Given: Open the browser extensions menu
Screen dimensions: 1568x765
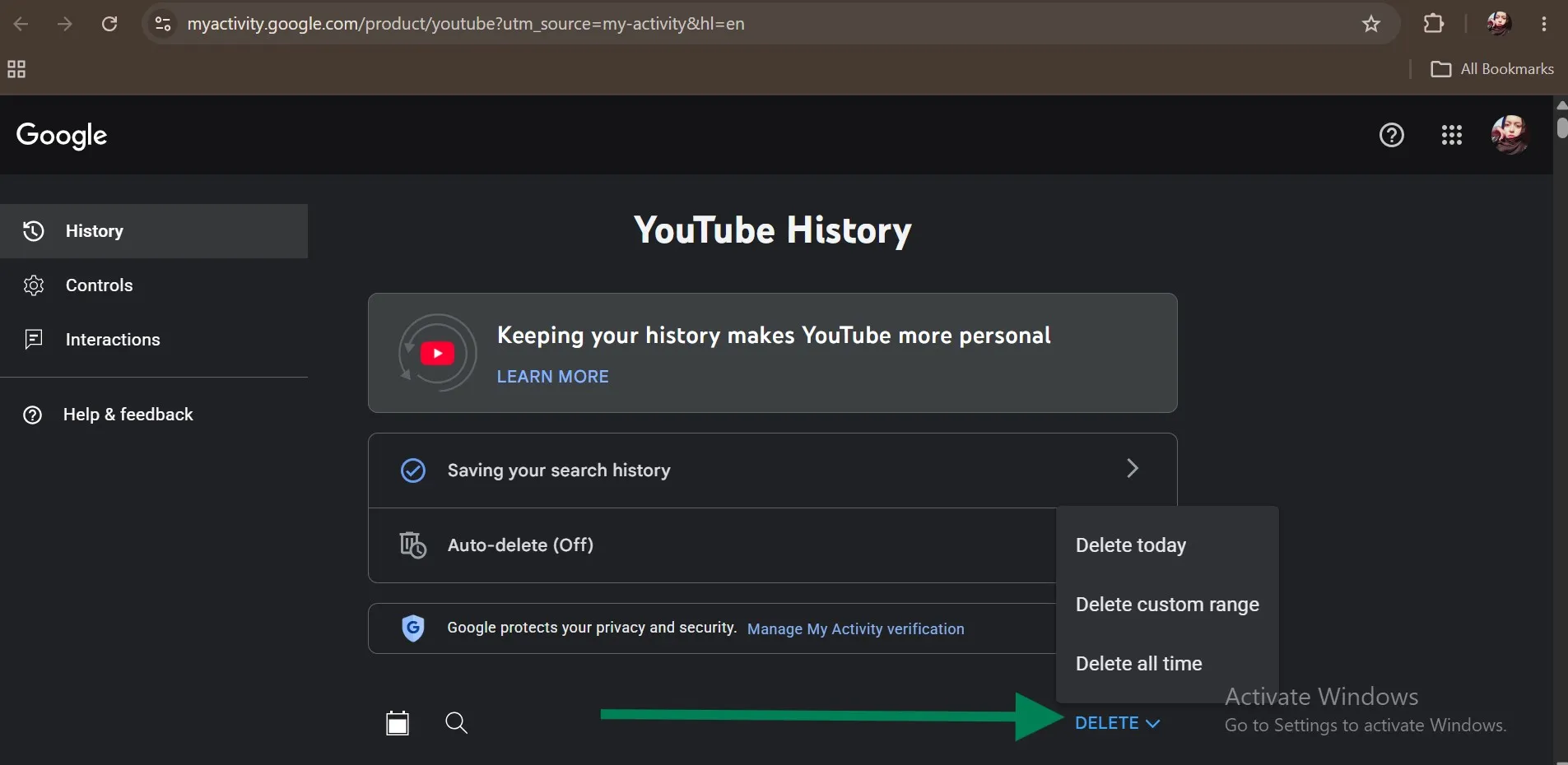Looking at the screenshot, I should (x=1433, y=24).
